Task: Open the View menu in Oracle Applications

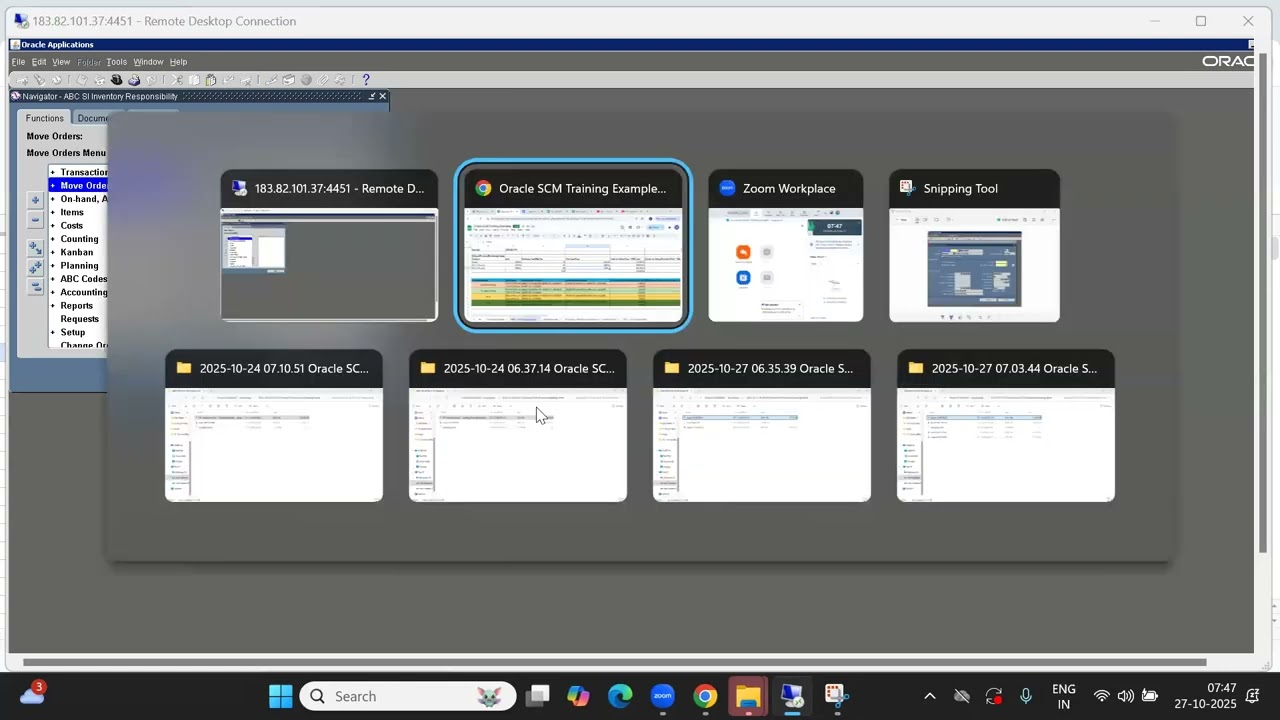Action: tap(61, 62)
